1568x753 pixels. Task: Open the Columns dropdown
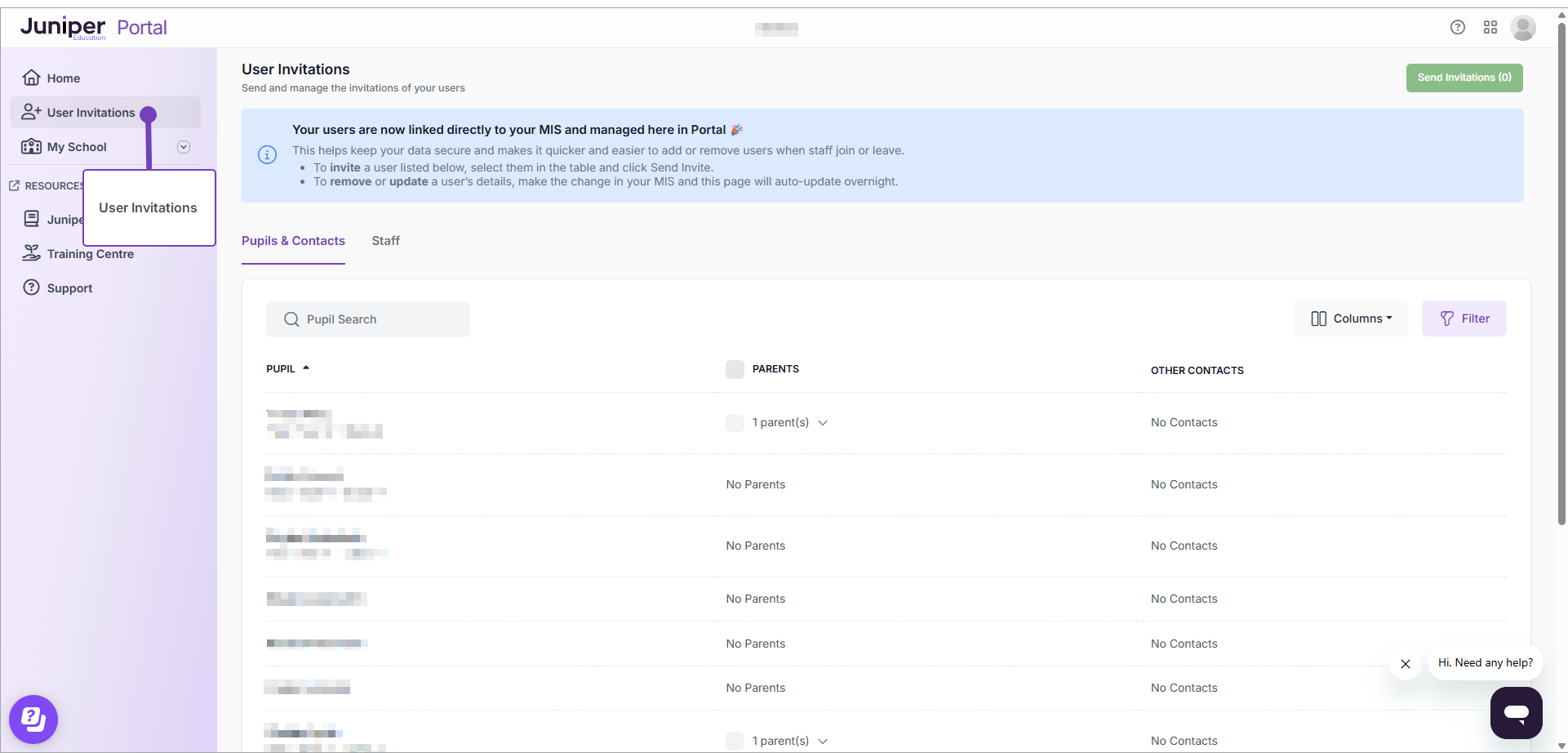(x=1351, y=319)
